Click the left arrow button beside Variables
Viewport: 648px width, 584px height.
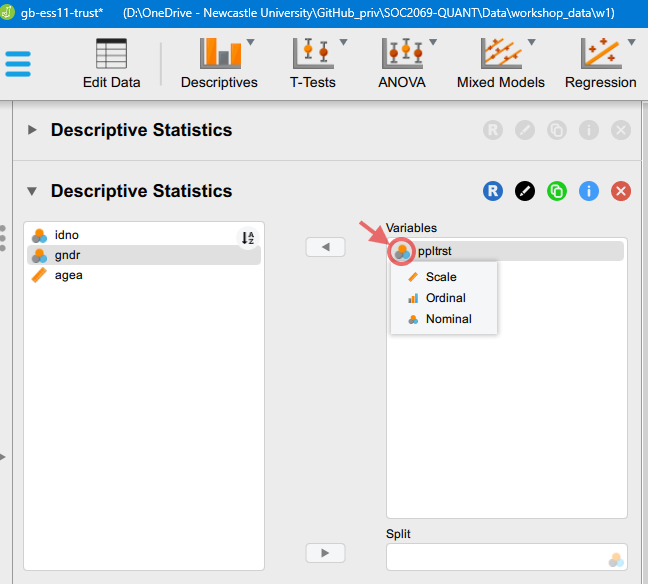point(325,247)
